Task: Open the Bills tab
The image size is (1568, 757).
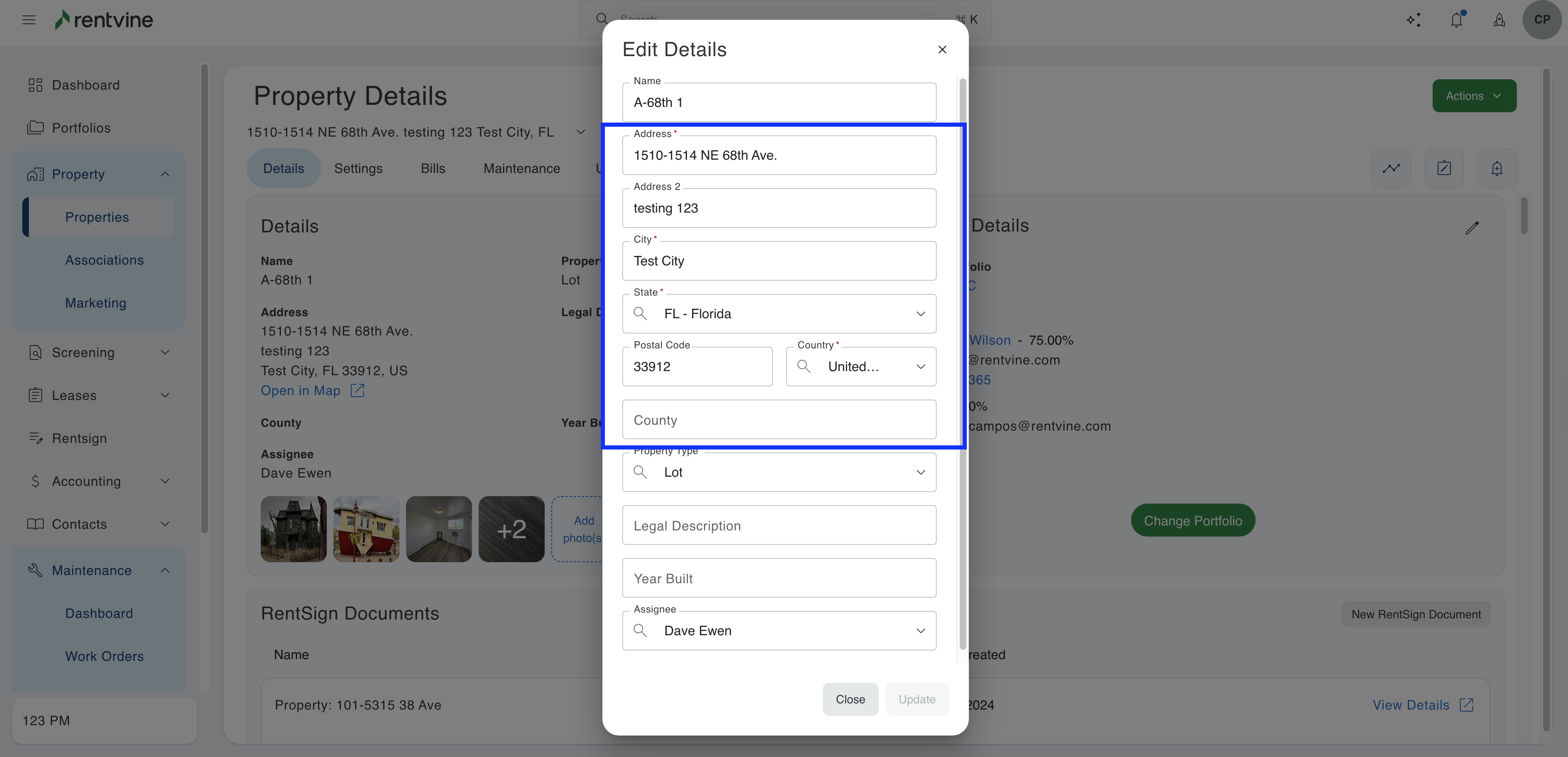Action: (433, 169)
